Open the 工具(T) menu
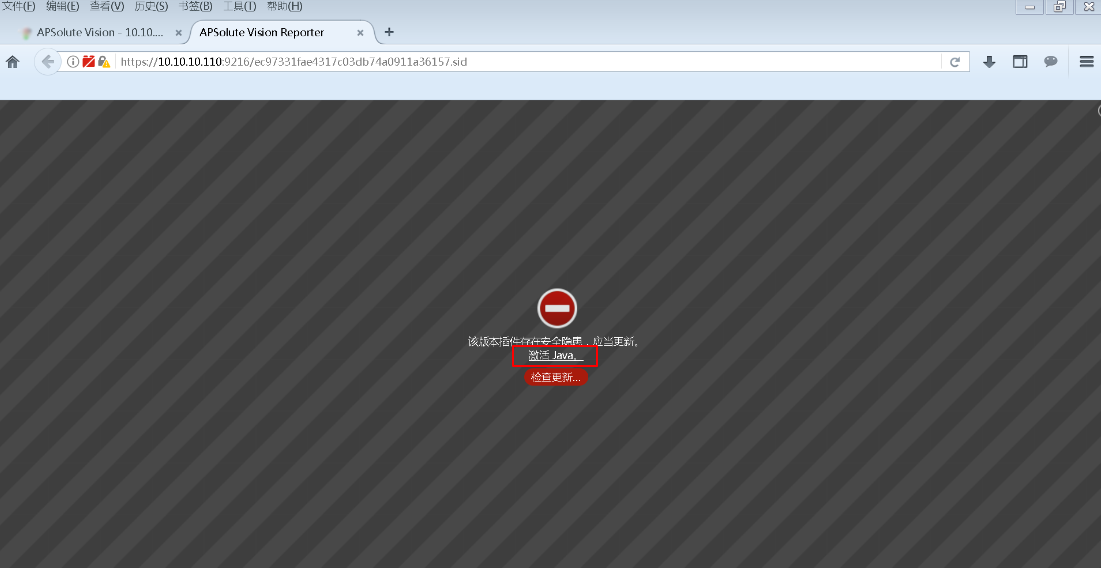Screen dimensions: 1102x572 pyautogui.click(x=239, y=6)
